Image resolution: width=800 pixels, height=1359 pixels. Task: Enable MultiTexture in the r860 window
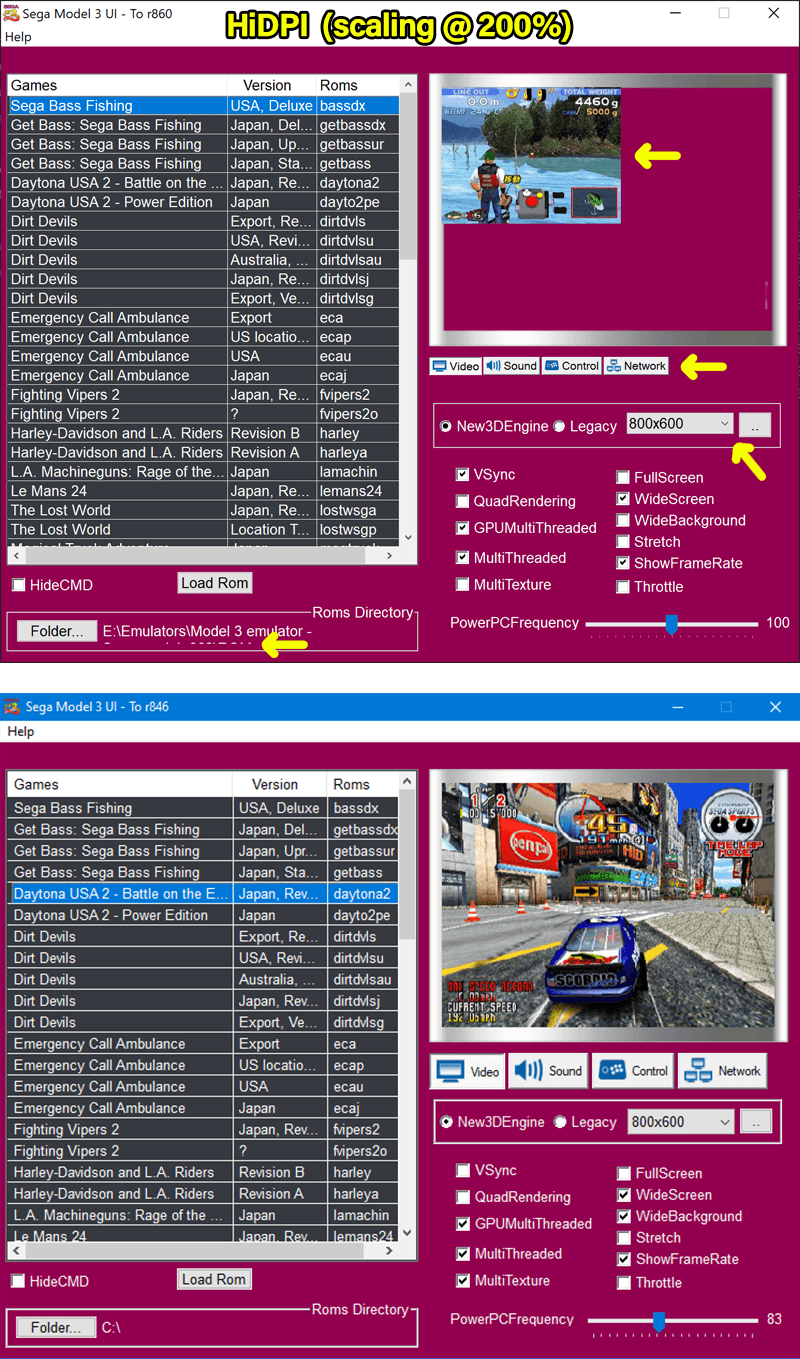click(x=462, y=585)
